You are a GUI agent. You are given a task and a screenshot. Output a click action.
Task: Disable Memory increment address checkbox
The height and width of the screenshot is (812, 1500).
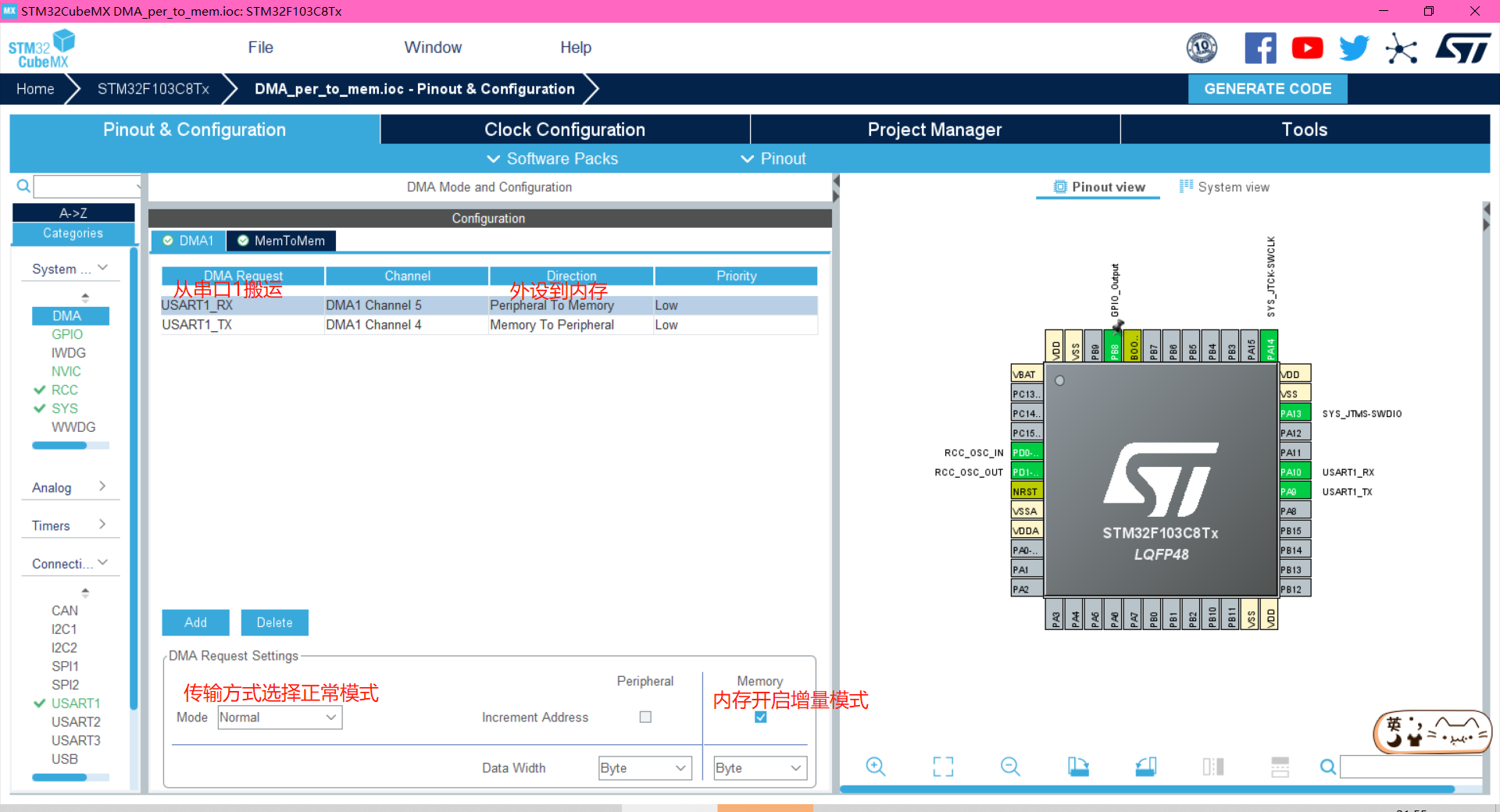point(760,717)
